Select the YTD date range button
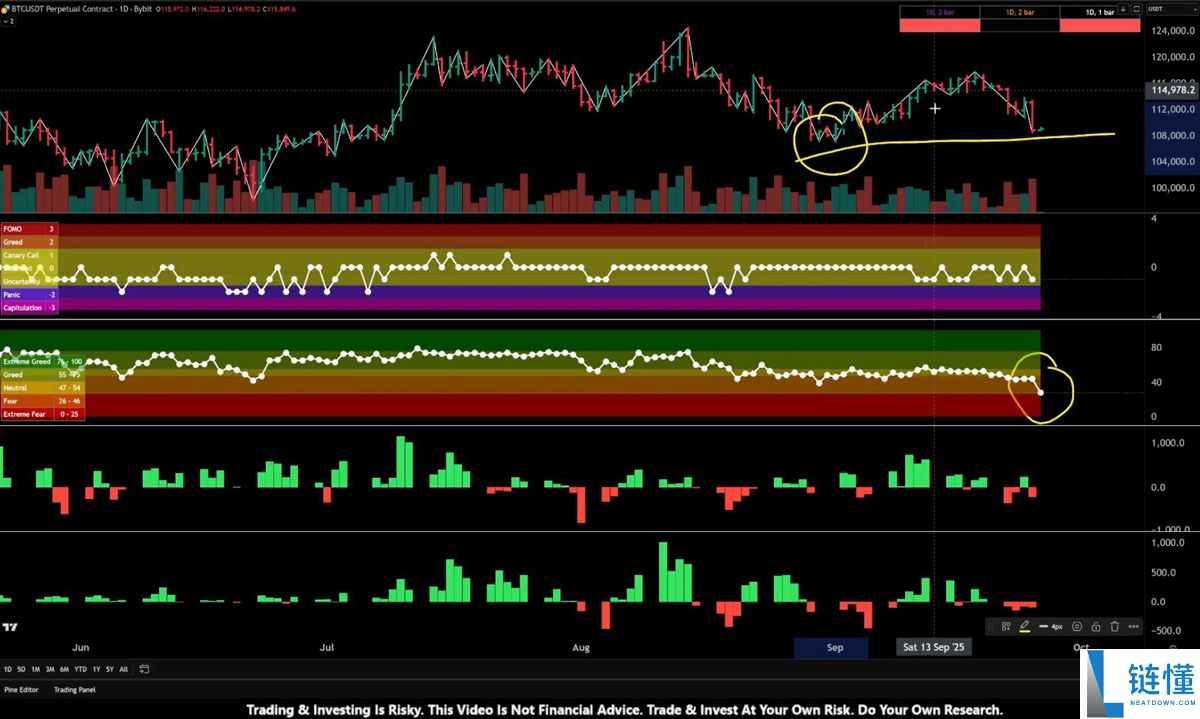The width and height of the screenshot is (1200, 719). (x=80, y=669)
